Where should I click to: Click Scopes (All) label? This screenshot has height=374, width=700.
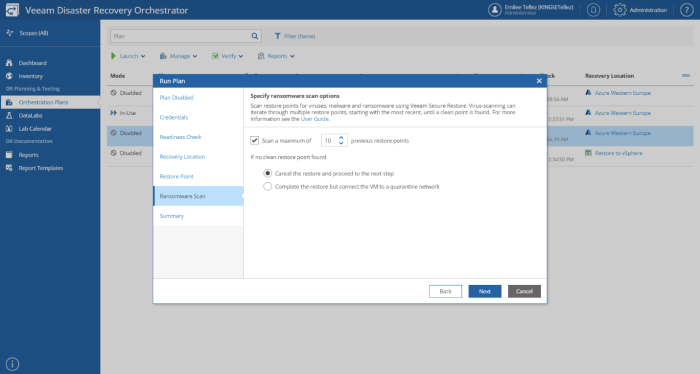click(x=33, y=33)
